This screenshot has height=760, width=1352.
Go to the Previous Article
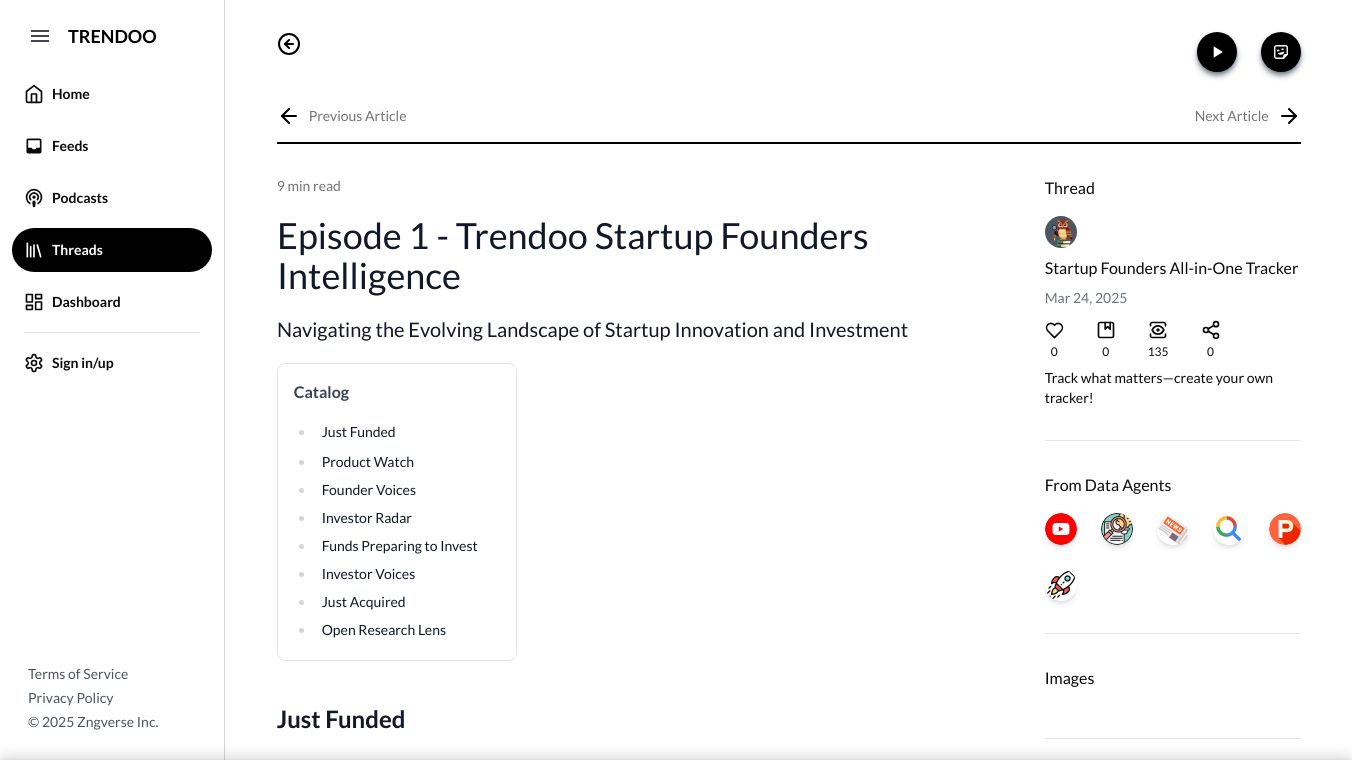coord(343,116)
